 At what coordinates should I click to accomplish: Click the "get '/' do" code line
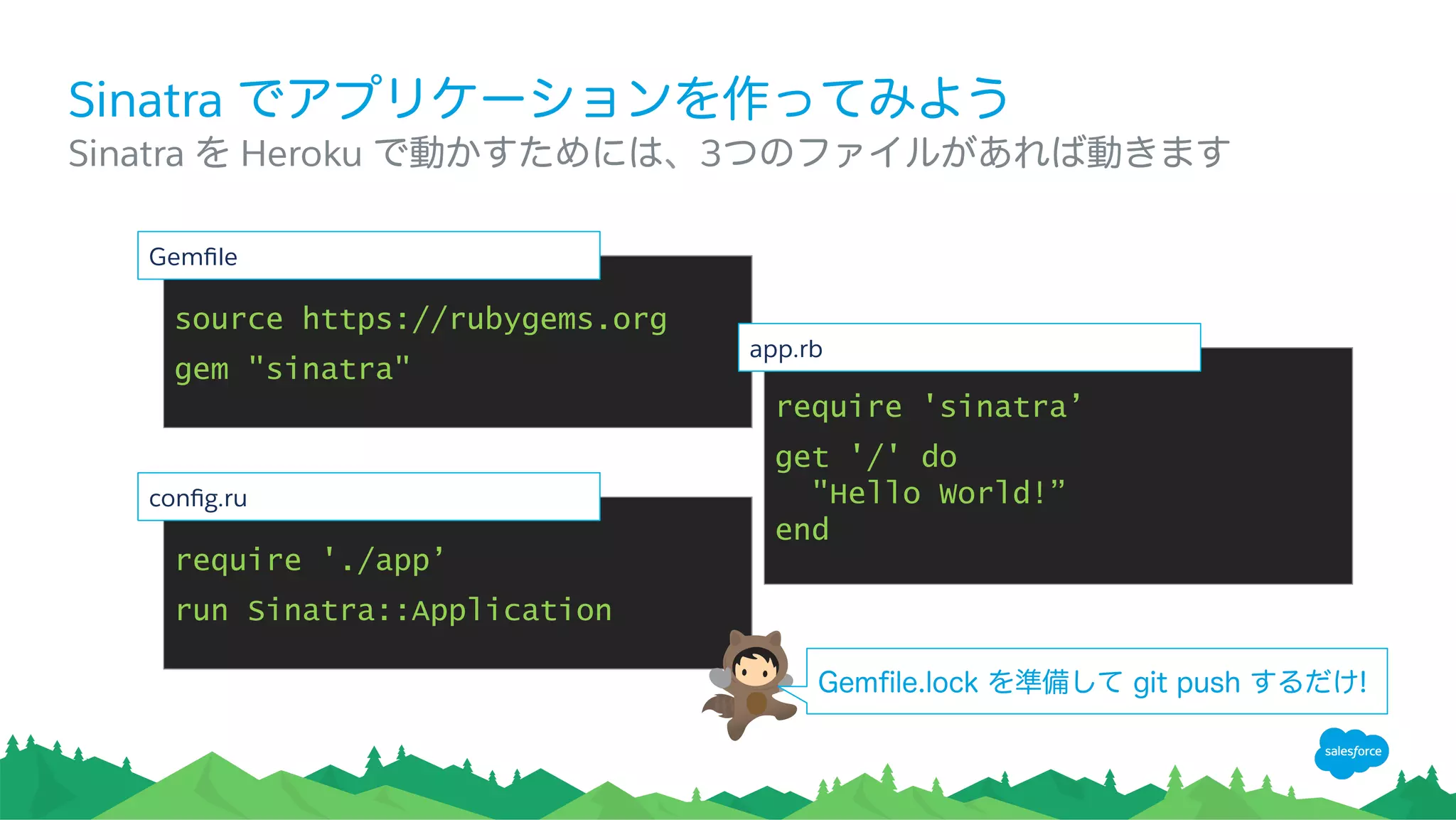point(866,457)
